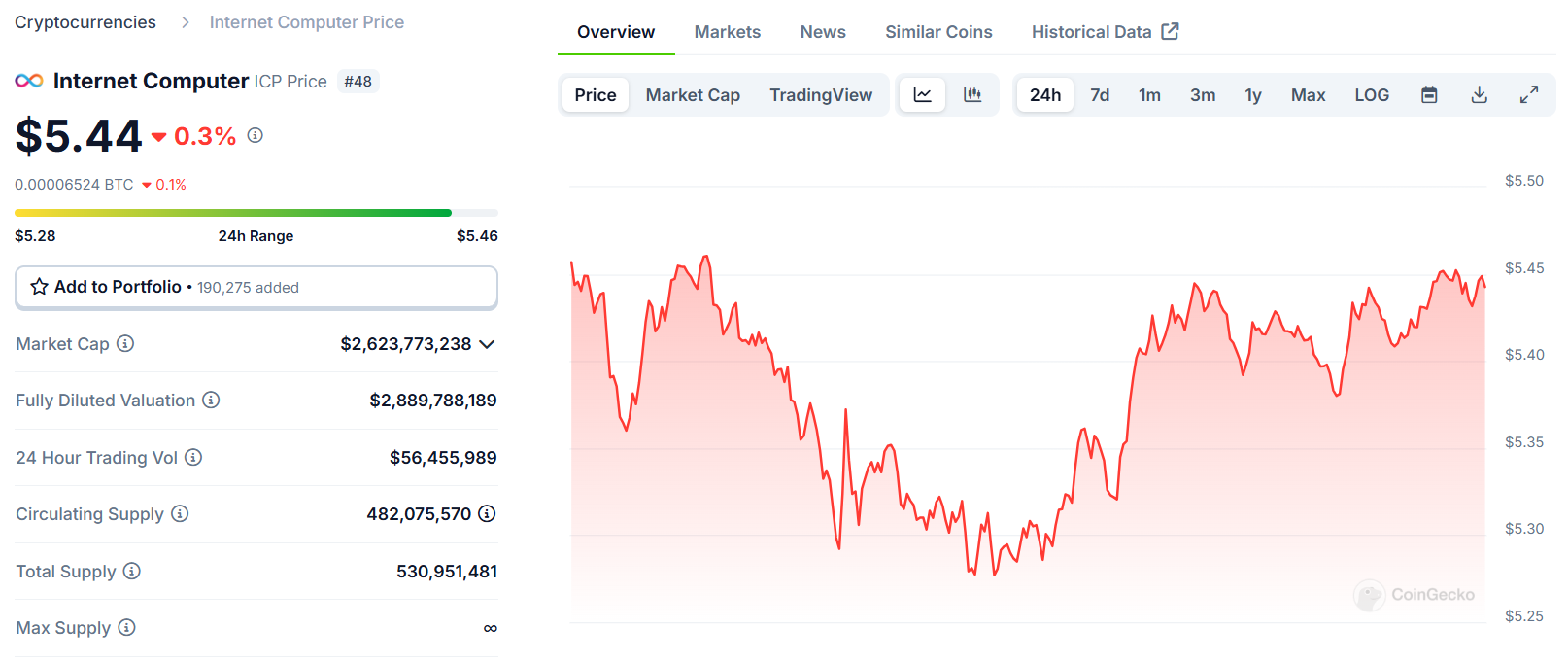Switch to line chart view icon
1568x663 pixels.
923,95
